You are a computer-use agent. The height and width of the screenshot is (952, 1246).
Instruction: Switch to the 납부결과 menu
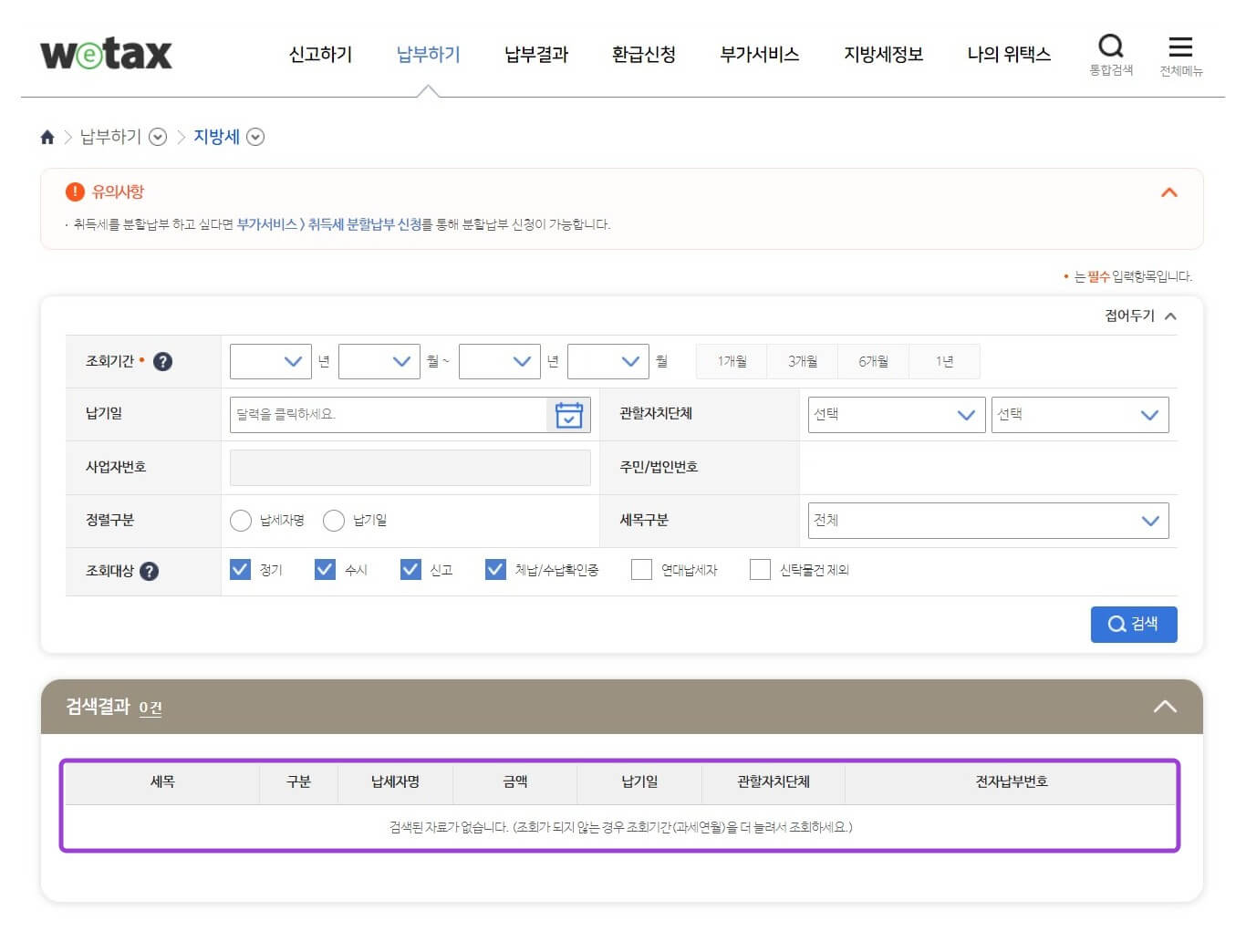click(x=535, y=54)
